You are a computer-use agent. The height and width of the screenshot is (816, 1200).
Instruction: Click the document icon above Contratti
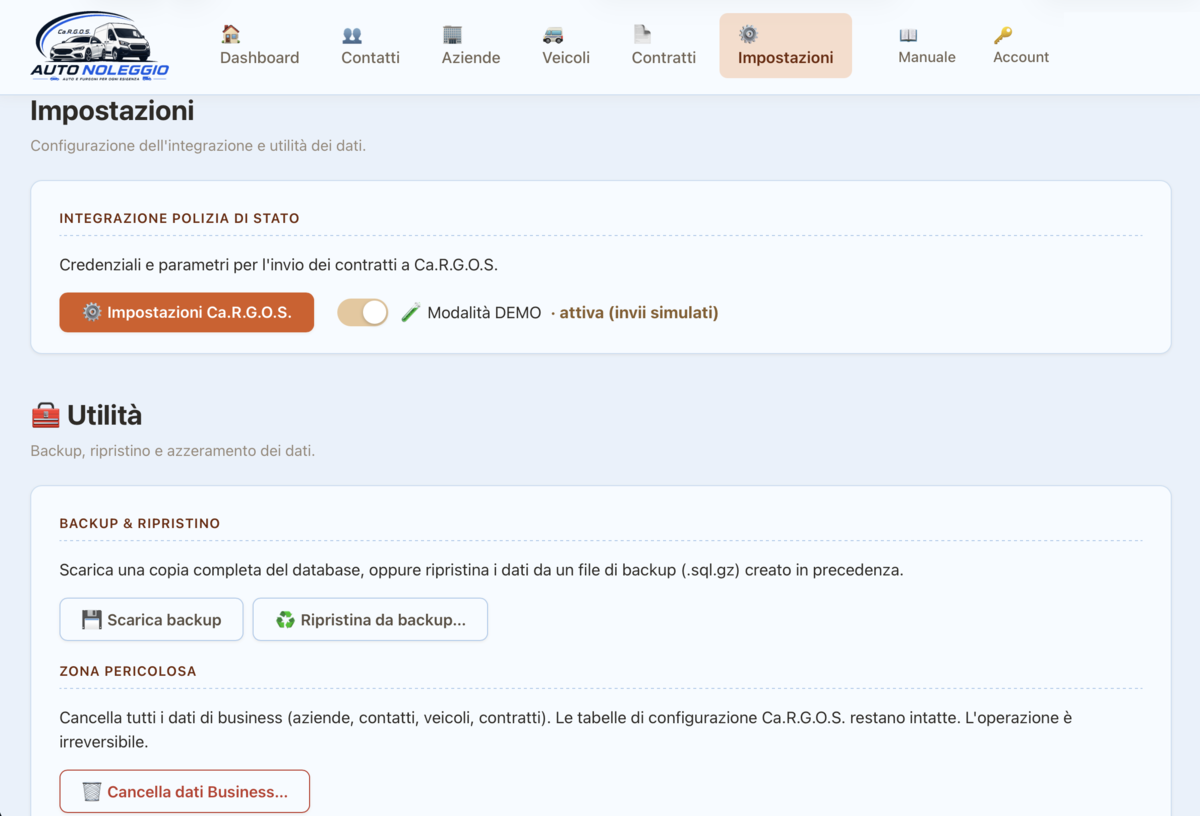[642, 34]
